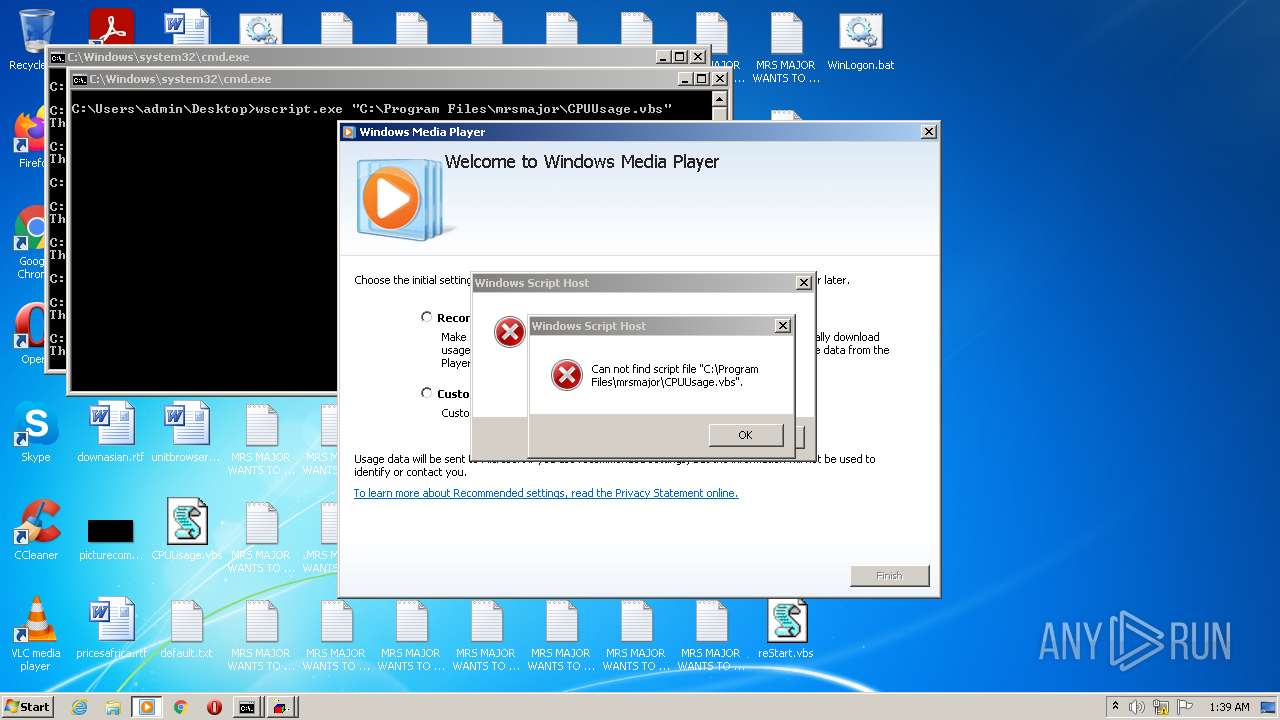1280x720 pixels.
Task: Close the rear cmd.exe window
Action: click(x=697, y=57)
